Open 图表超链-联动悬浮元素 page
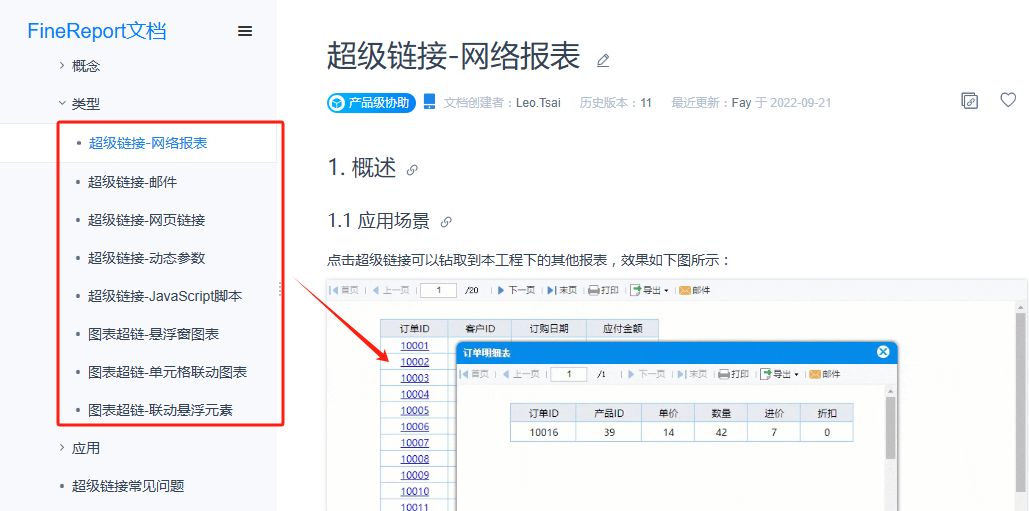 tap(161, 411)
